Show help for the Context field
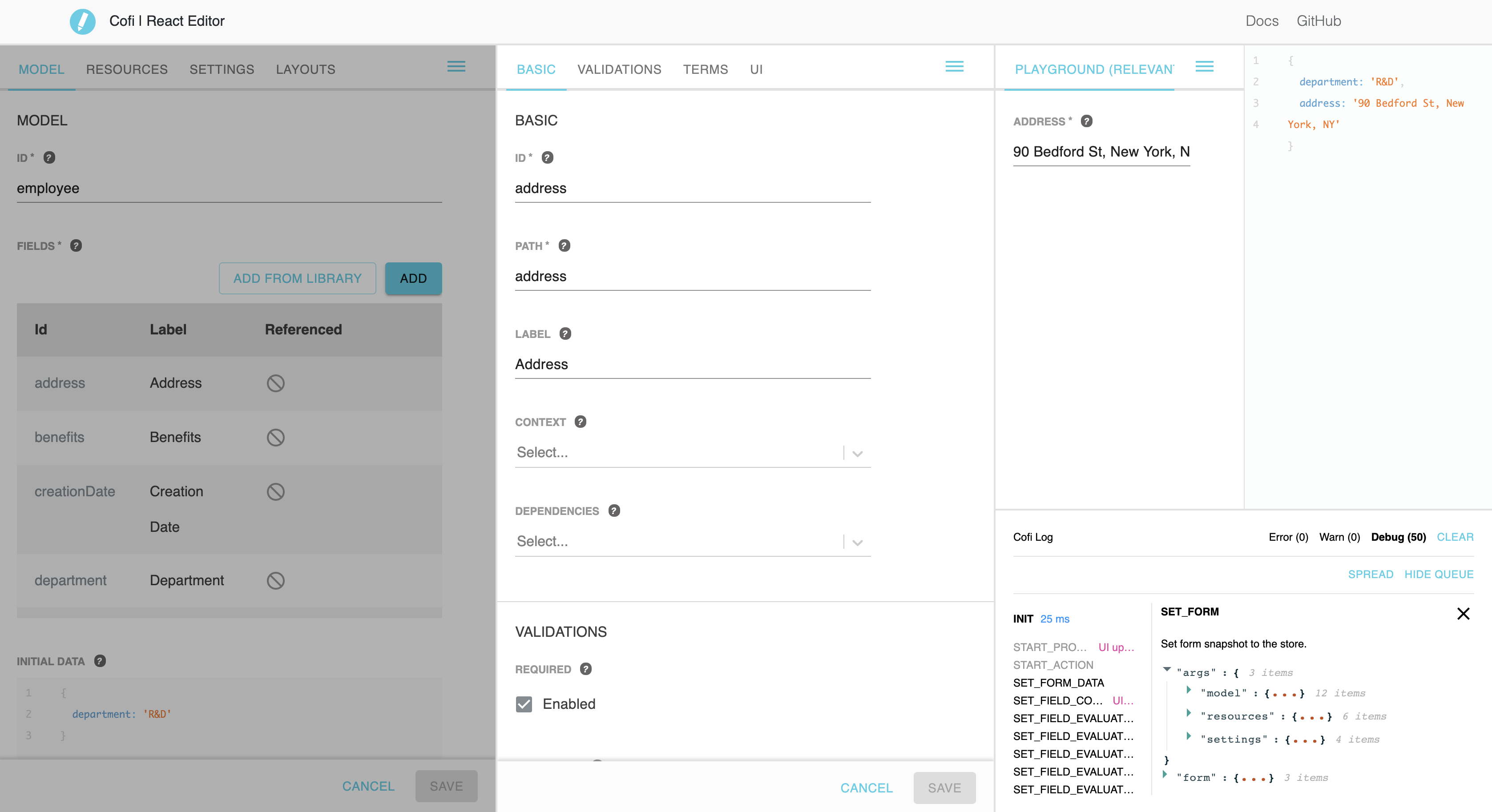1492x812 pixels. click(581, 422)
